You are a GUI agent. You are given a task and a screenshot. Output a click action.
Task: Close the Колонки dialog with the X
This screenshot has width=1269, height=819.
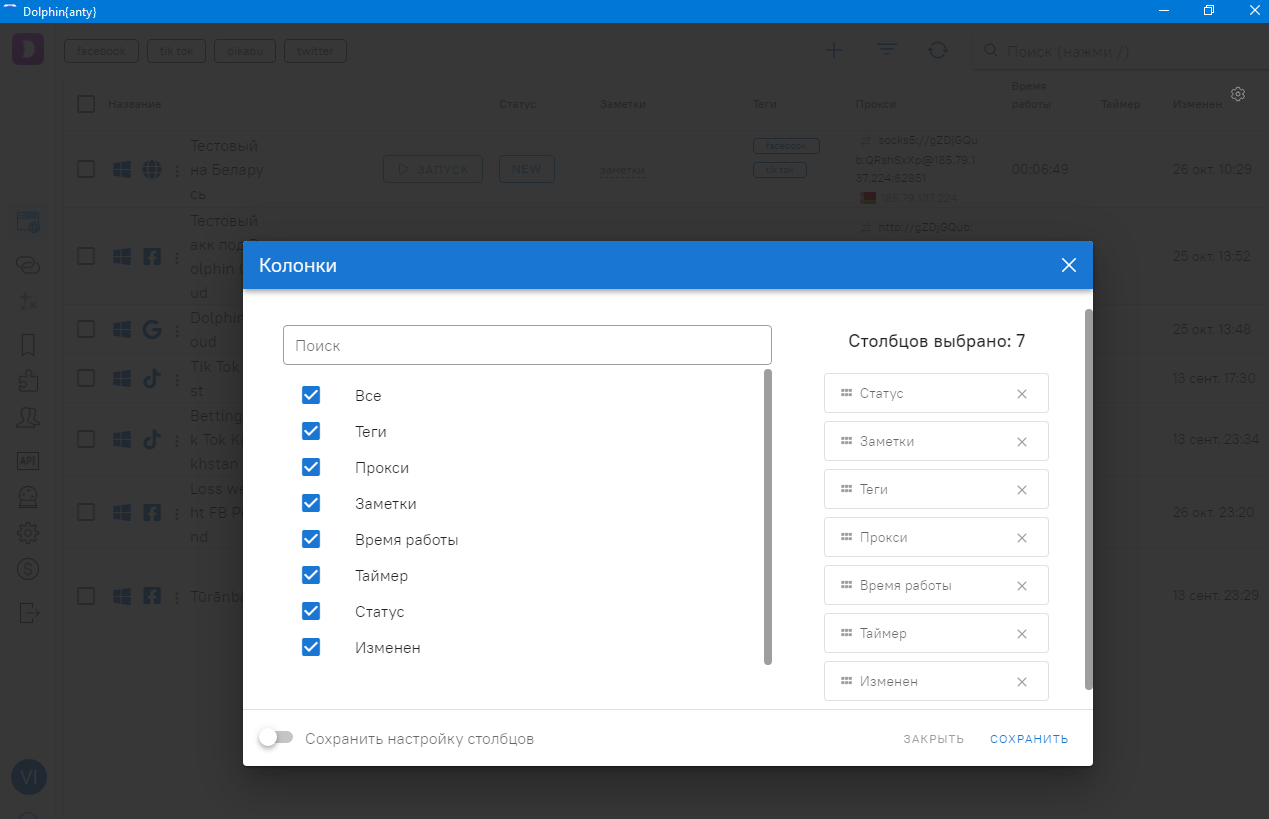[x=1069, y=265]
